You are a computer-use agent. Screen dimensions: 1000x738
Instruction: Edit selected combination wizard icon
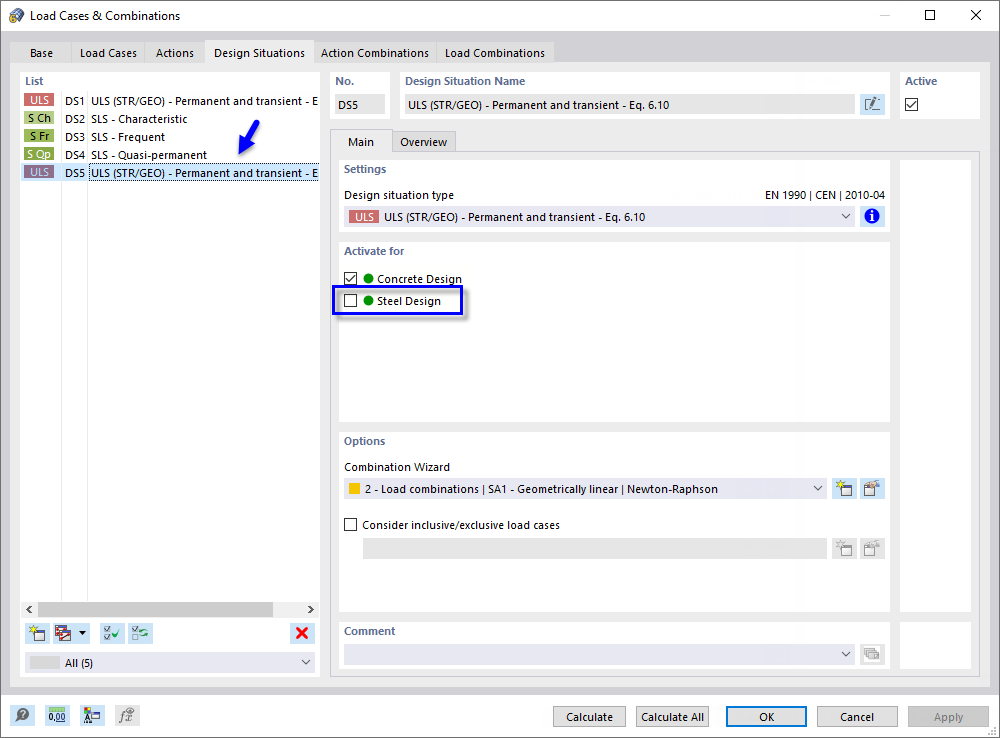point(872,489)
